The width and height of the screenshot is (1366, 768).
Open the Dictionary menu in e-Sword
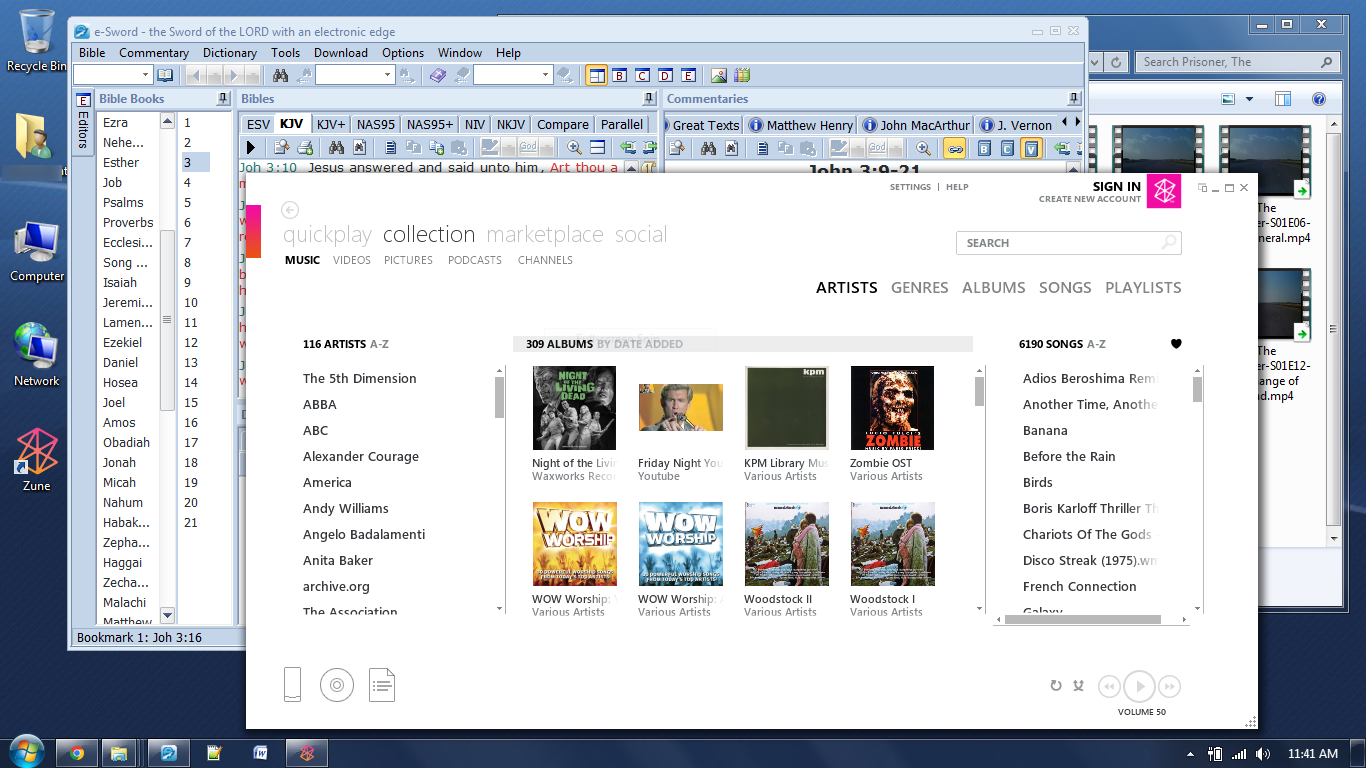tap(230, 53)
